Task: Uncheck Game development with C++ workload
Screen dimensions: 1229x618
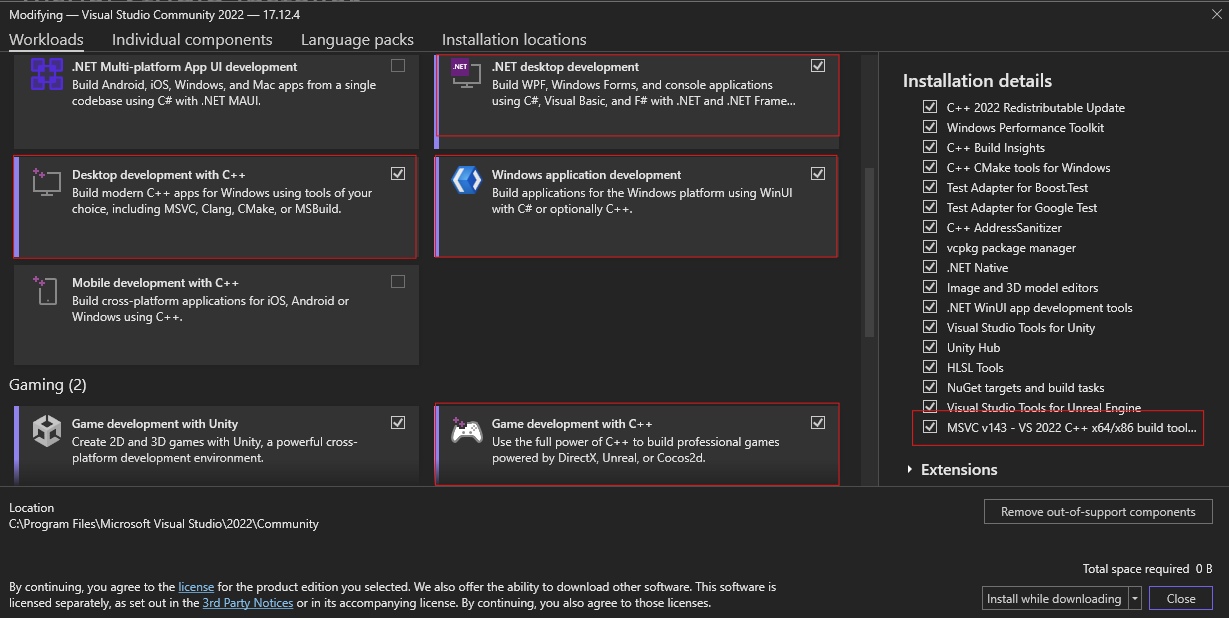Action: point(818,423)
